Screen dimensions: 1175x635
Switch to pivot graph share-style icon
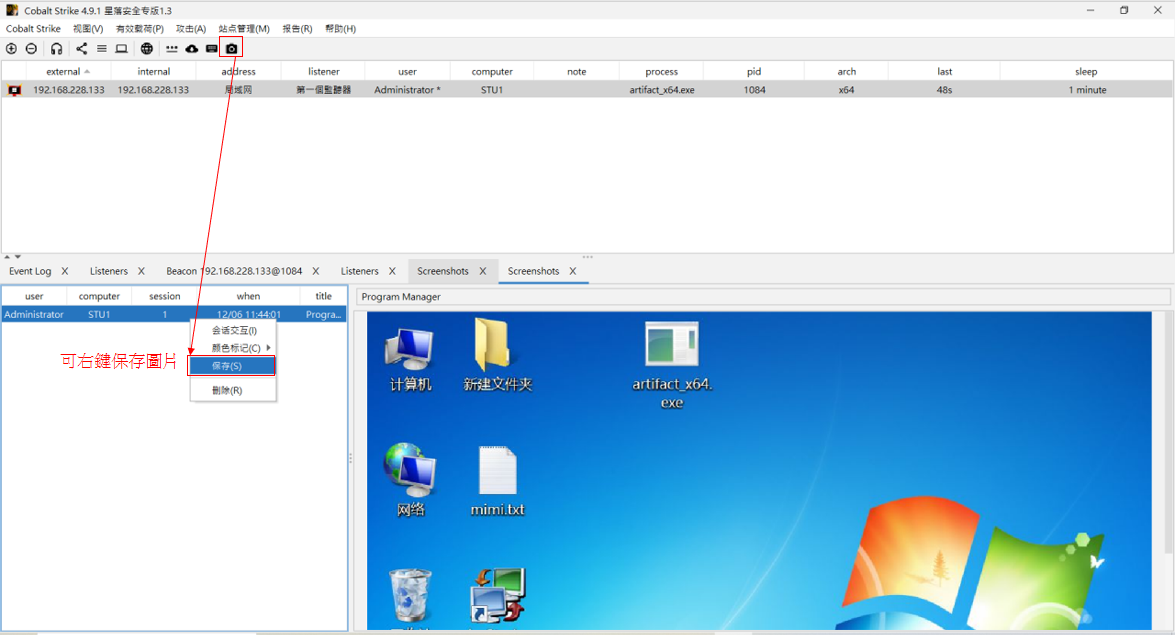(x=82, y=49)
